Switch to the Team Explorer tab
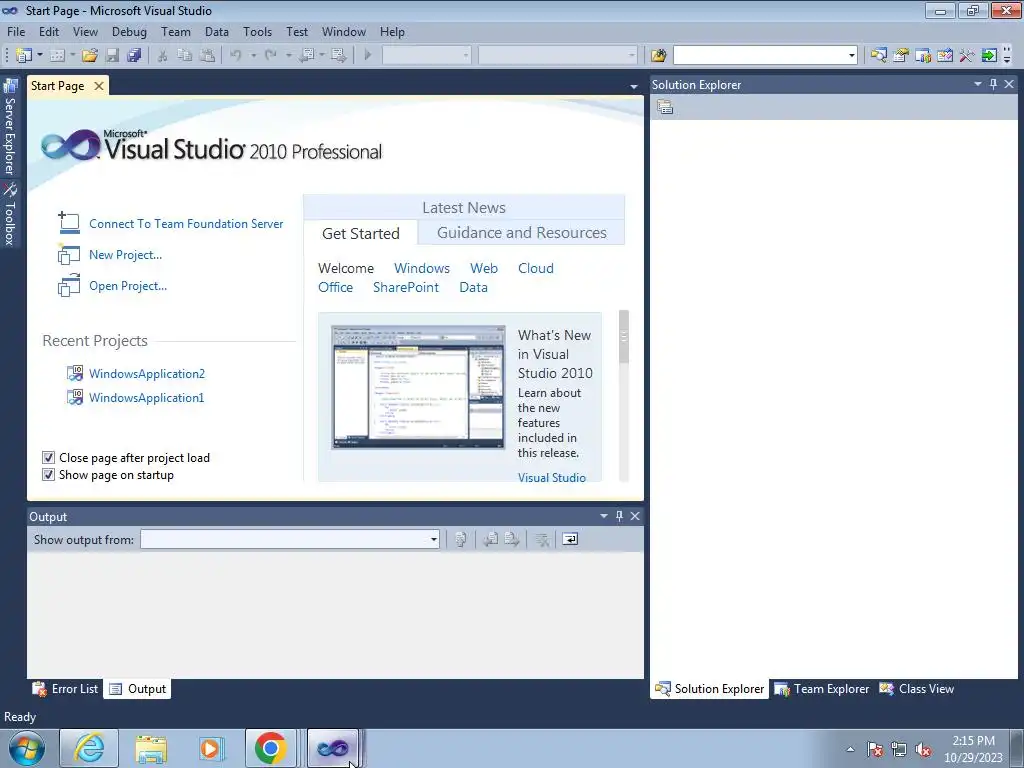Image resolution: width=1024 pixels, height=768 pixels. click(x=822, y=689)
